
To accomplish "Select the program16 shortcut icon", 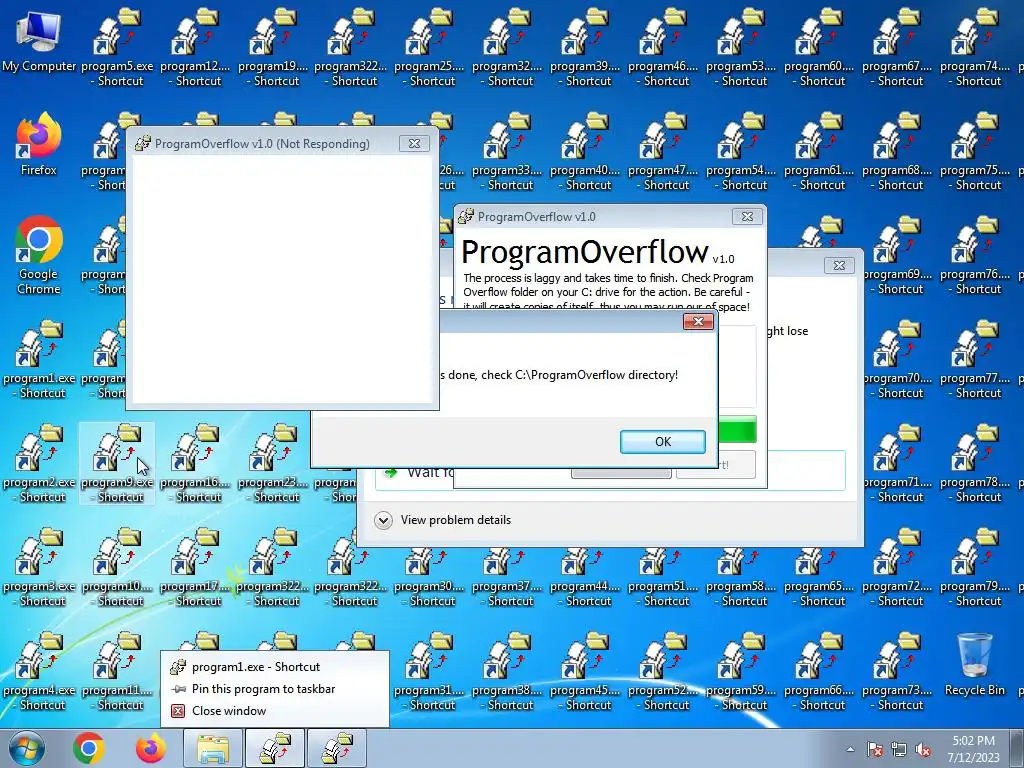I will click(195, 463).
